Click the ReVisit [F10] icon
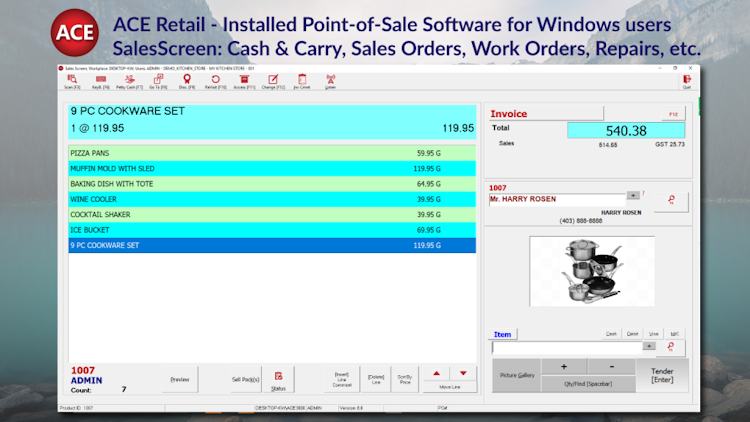The height and width of the screenshot is (422, 750). click(216, 82)
